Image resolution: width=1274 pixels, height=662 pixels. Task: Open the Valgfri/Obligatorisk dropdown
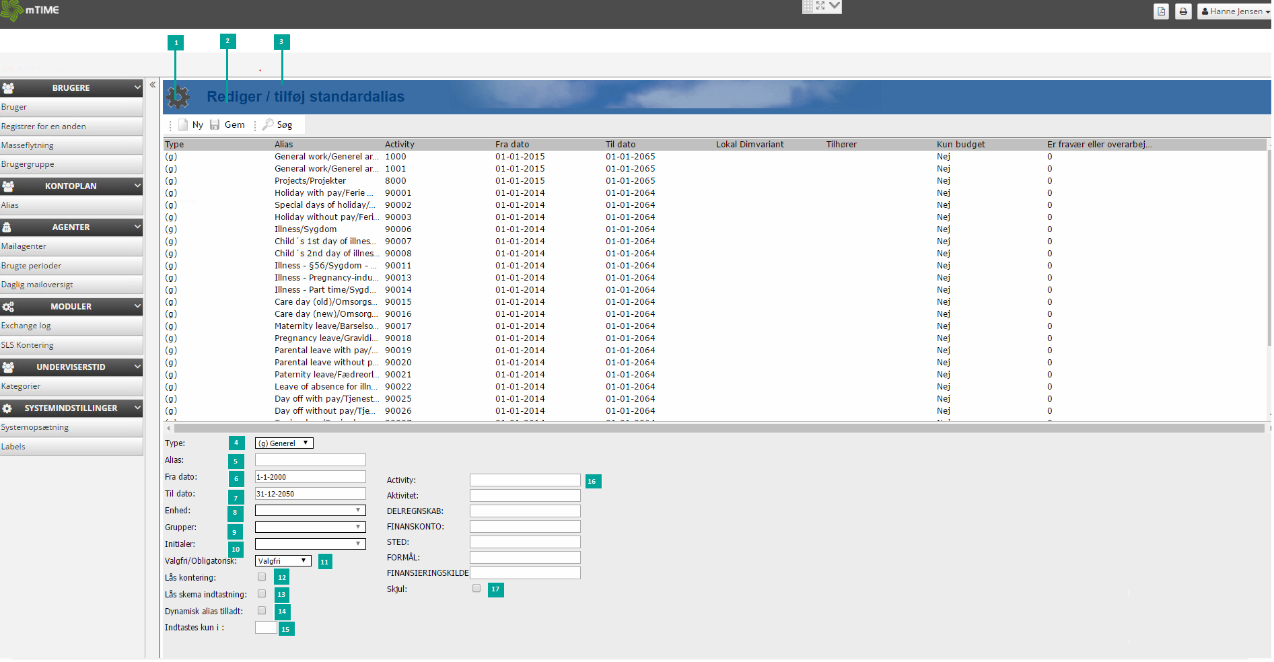[284, 561]
